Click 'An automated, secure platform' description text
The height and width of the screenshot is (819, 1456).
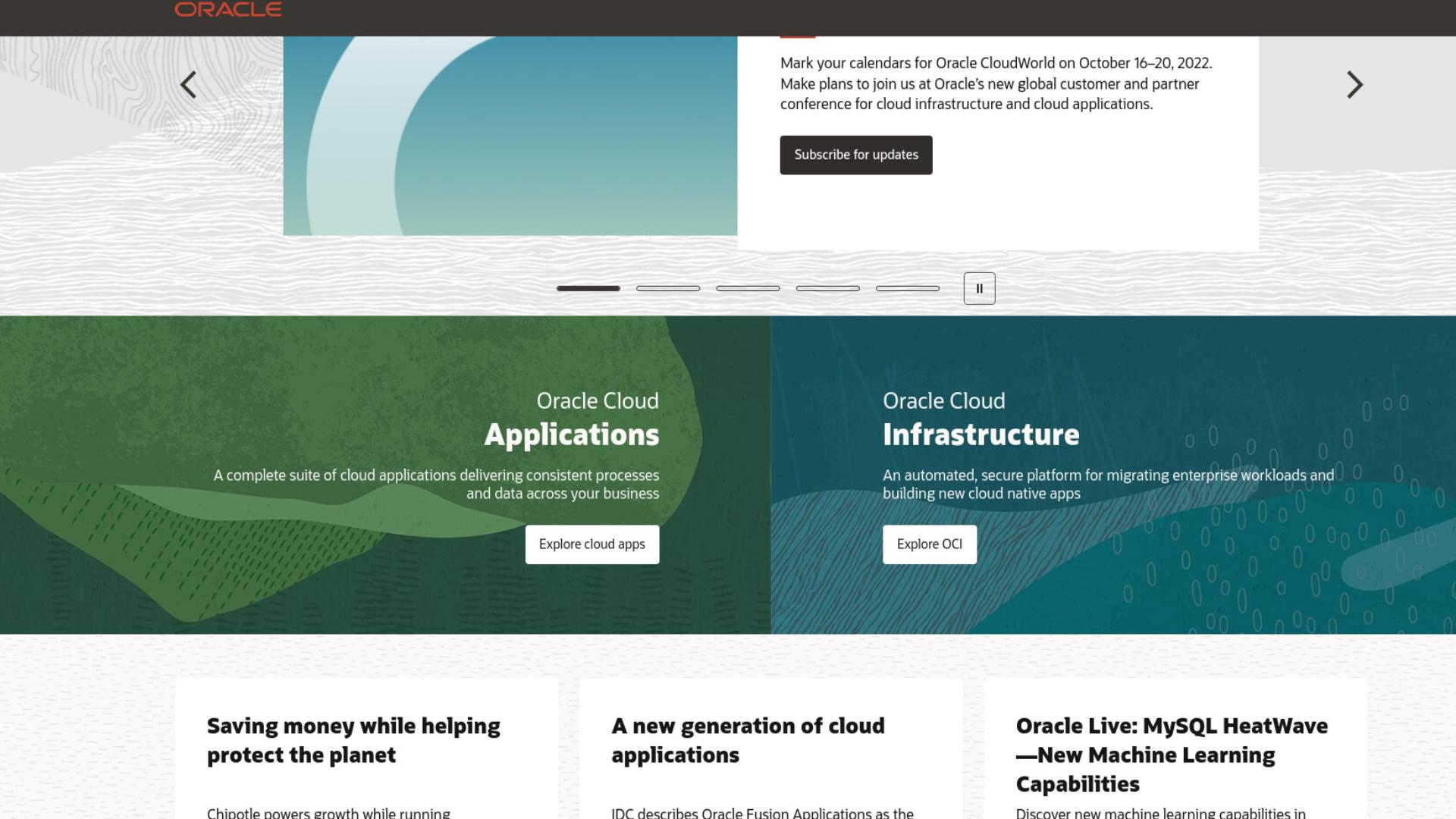(x=1108, y=485)
